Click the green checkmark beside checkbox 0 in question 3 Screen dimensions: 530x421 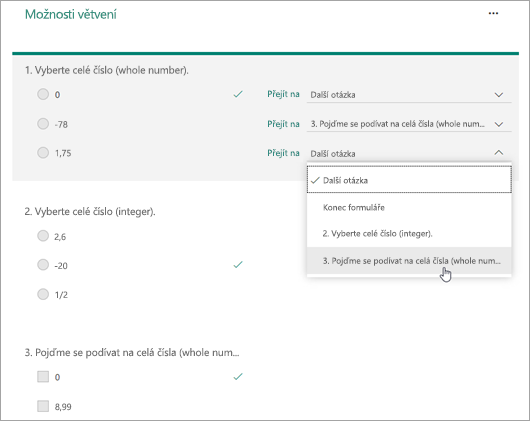238,376
